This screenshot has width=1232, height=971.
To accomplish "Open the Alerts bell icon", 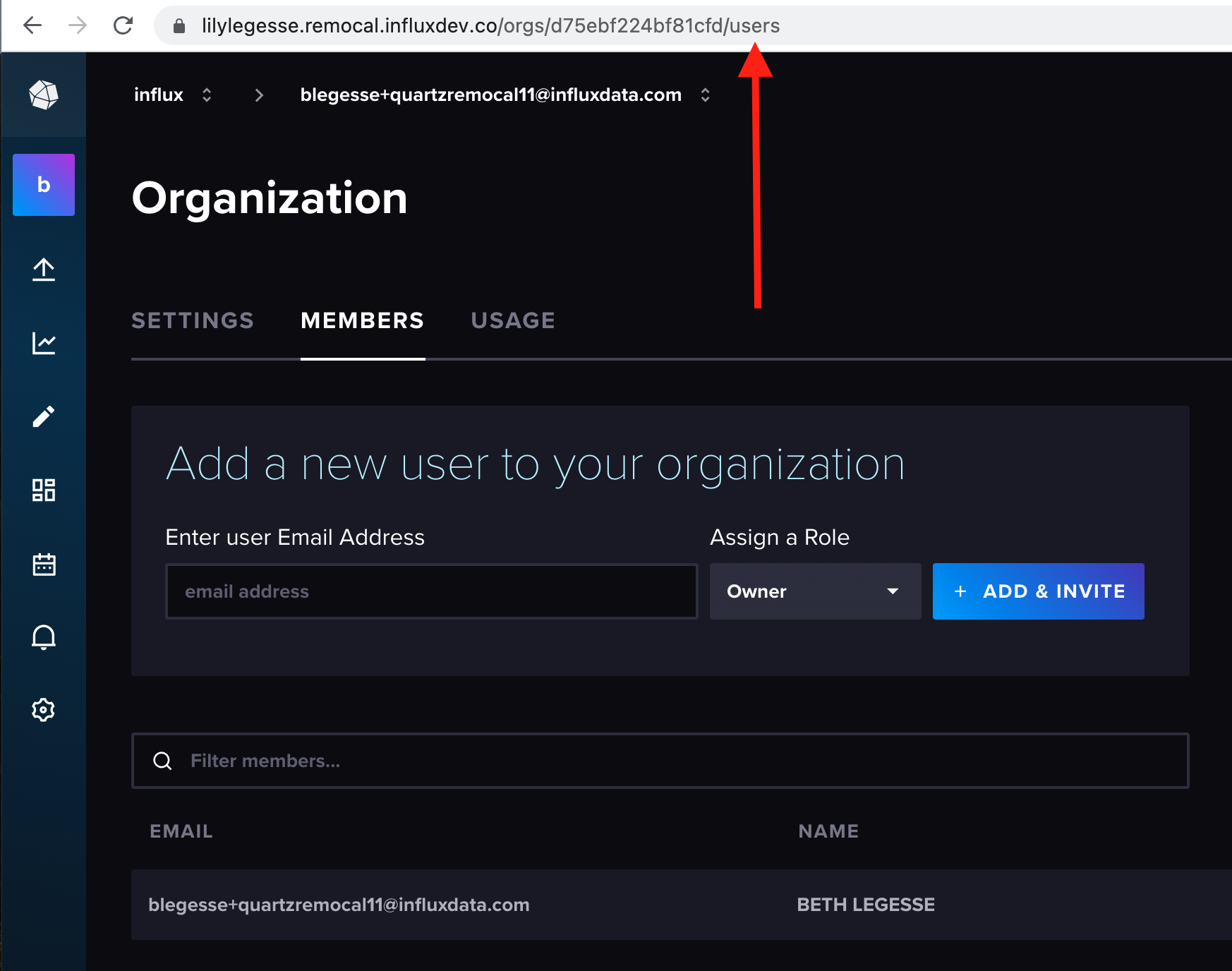I will pyautogui.click(x=43, y=637).
